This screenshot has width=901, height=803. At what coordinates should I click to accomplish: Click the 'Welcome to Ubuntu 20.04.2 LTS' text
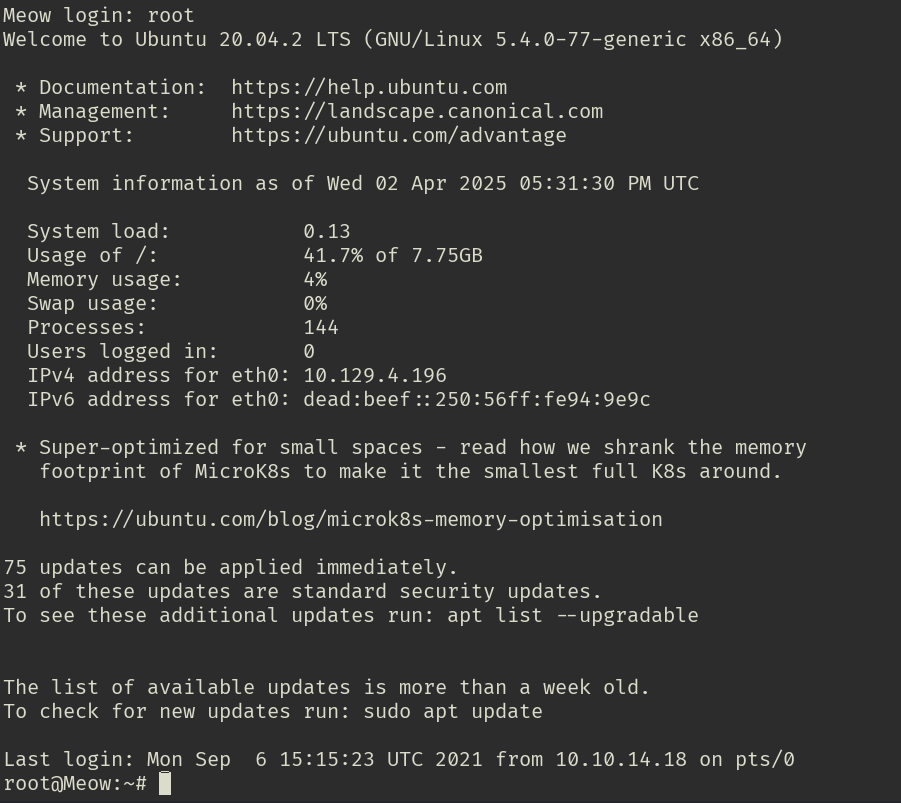pyautogui.click(x=165, y=40)
